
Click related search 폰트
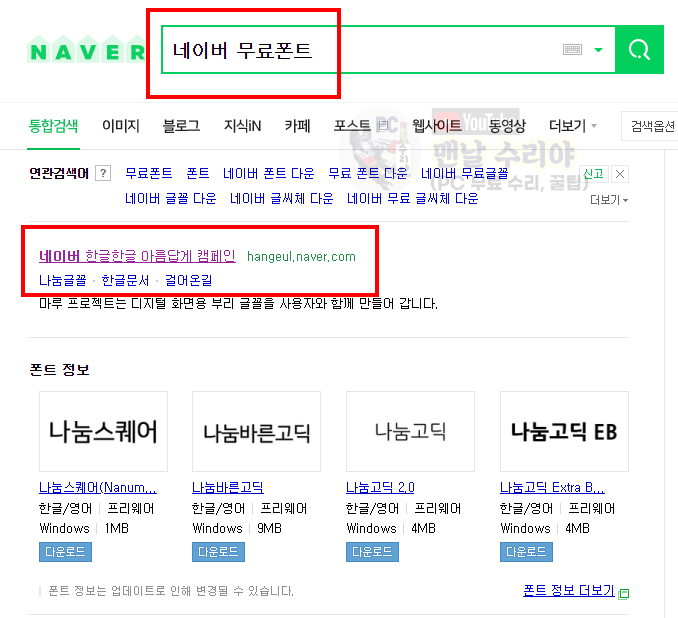198,173
